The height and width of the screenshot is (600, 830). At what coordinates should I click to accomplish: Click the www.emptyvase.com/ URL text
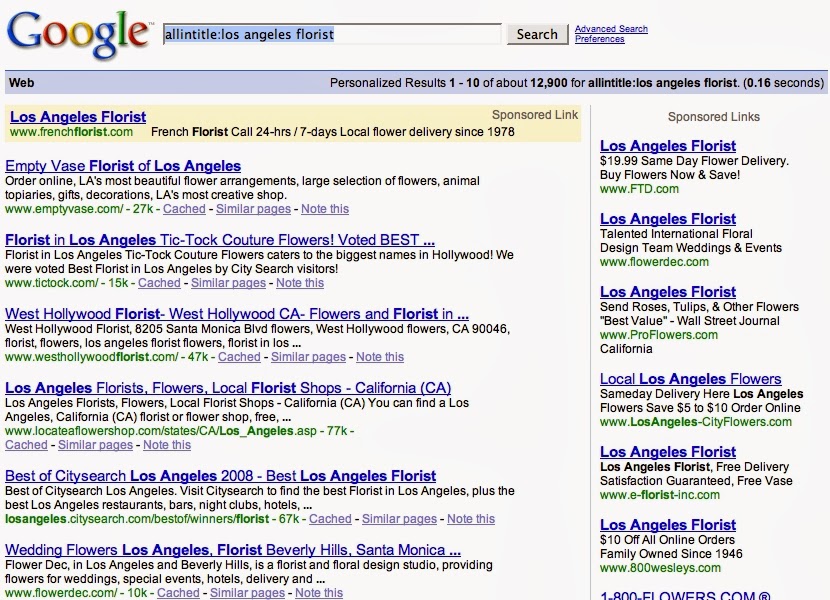64,209
